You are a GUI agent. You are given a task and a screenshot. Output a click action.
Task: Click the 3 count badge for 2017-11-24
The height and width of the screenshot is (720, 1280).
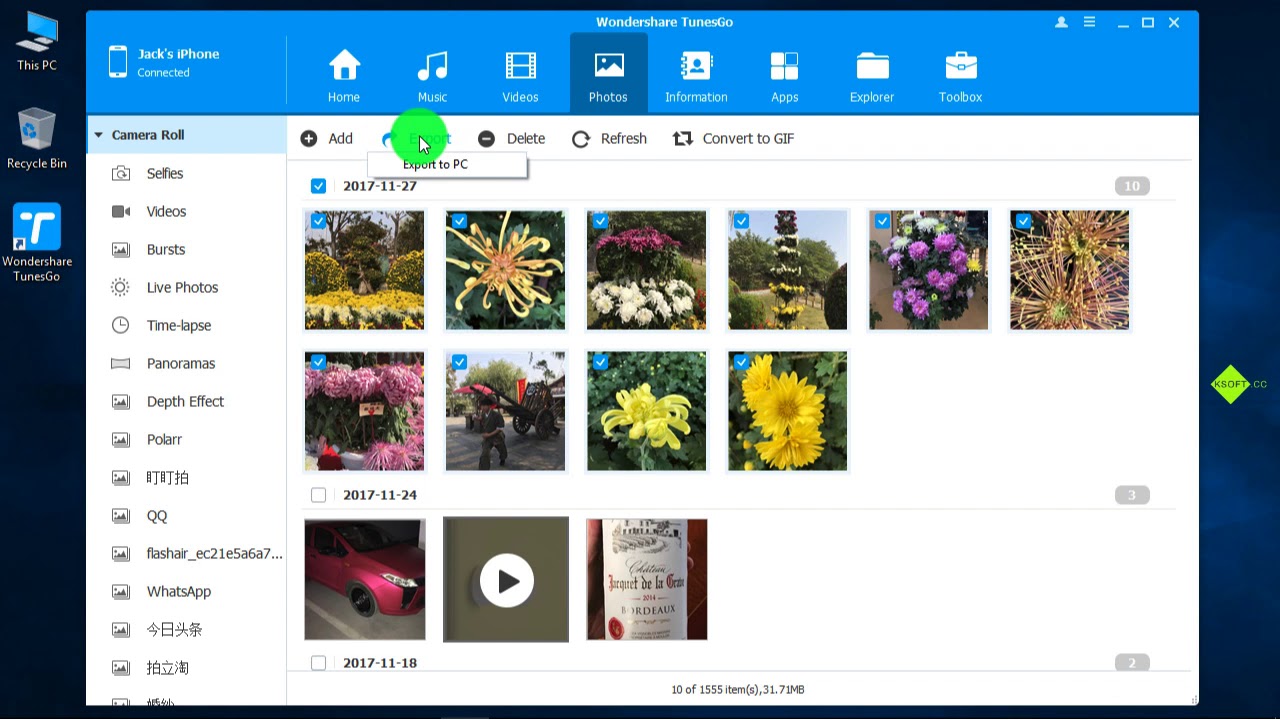pos(1132,495)
